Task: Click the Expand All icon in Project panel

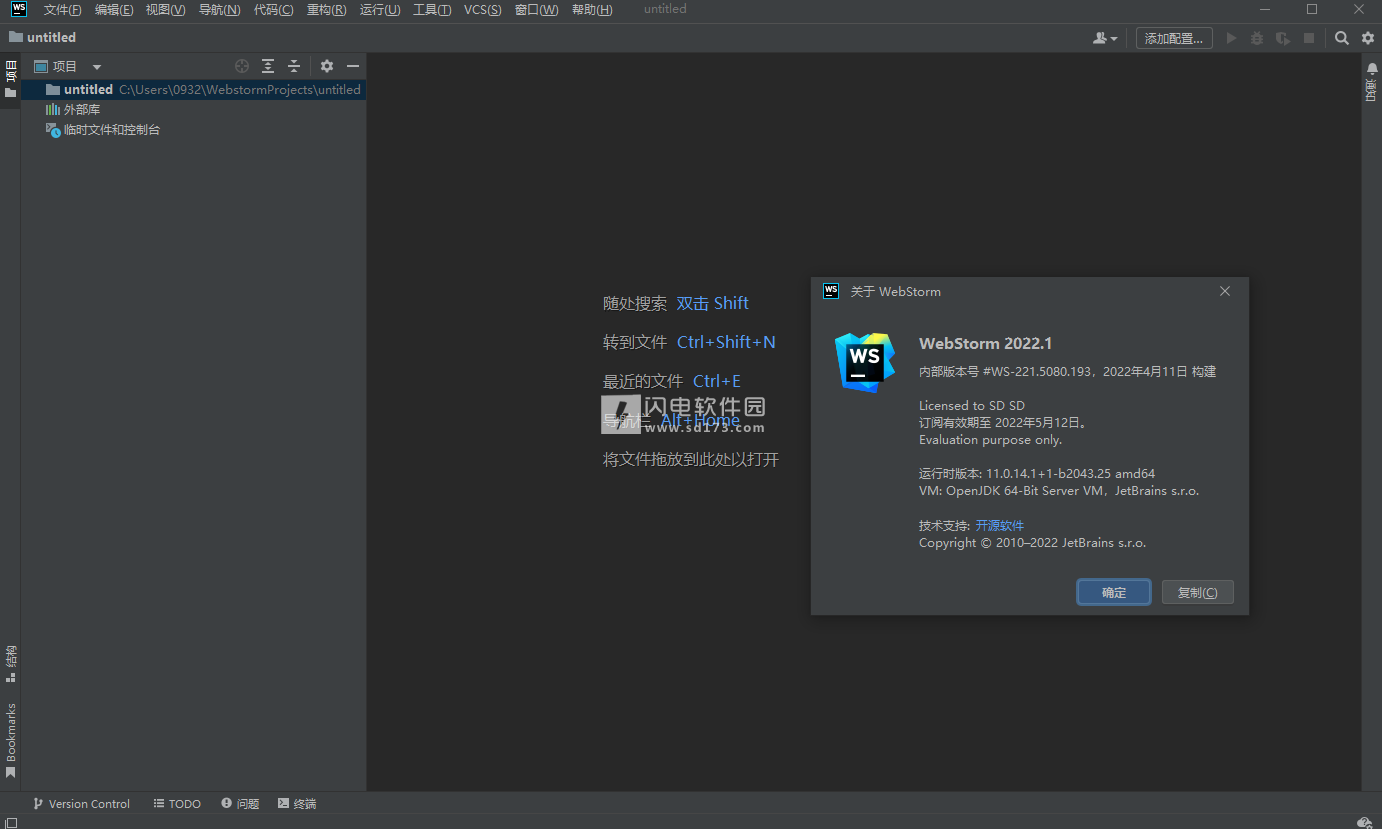Action: tap(268, 66)
